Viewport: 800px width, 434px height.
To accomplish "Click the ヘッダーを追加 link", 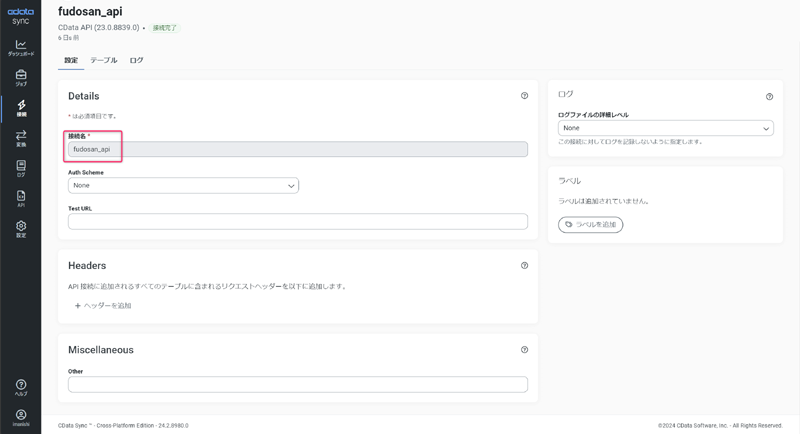I will tap(103, 306).
